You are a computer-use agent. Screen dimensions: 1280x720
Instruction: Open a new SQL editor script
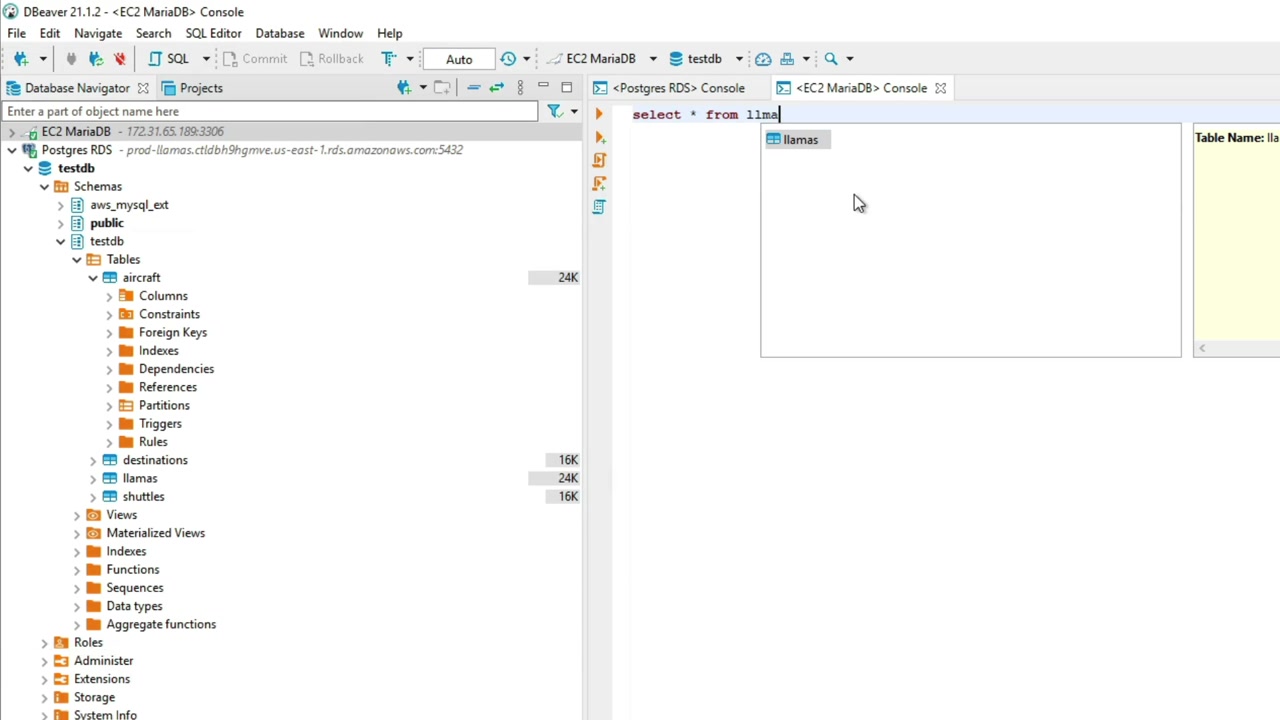pos(170,59)
